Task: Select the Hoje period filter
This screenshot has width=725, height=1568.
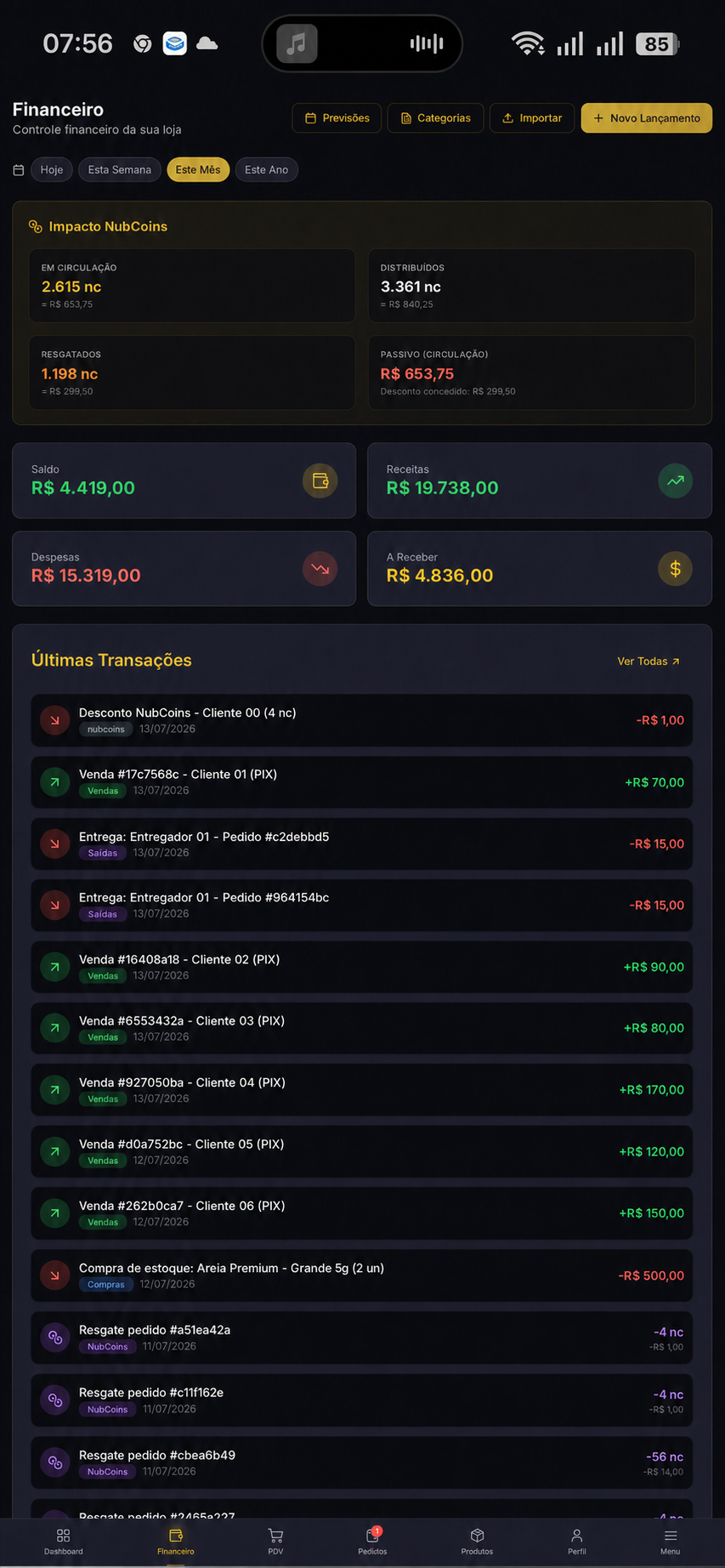Action: (x=52, y=170)
